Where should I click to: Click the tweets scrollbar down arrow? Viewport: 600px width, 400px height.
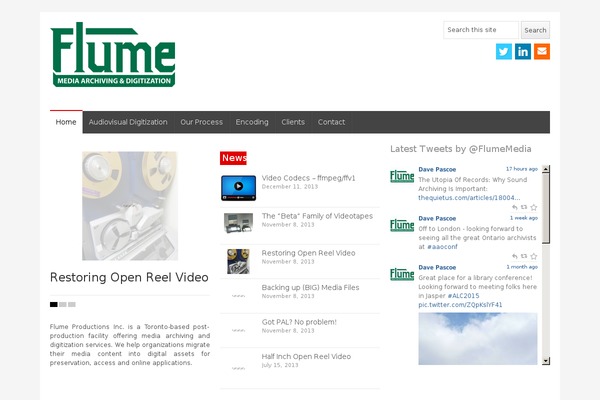click(x=546, y=361)
